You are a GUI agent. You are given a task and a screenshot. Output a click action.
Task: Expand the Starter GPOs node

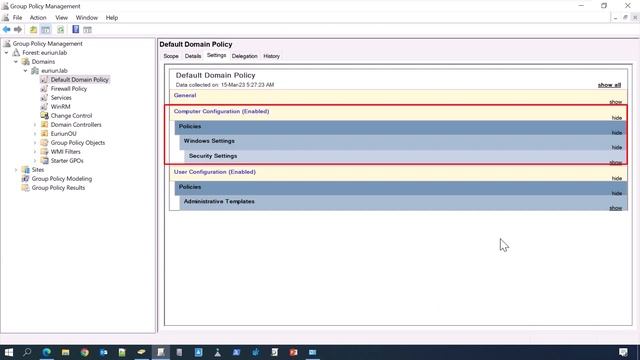coord(35,160)
